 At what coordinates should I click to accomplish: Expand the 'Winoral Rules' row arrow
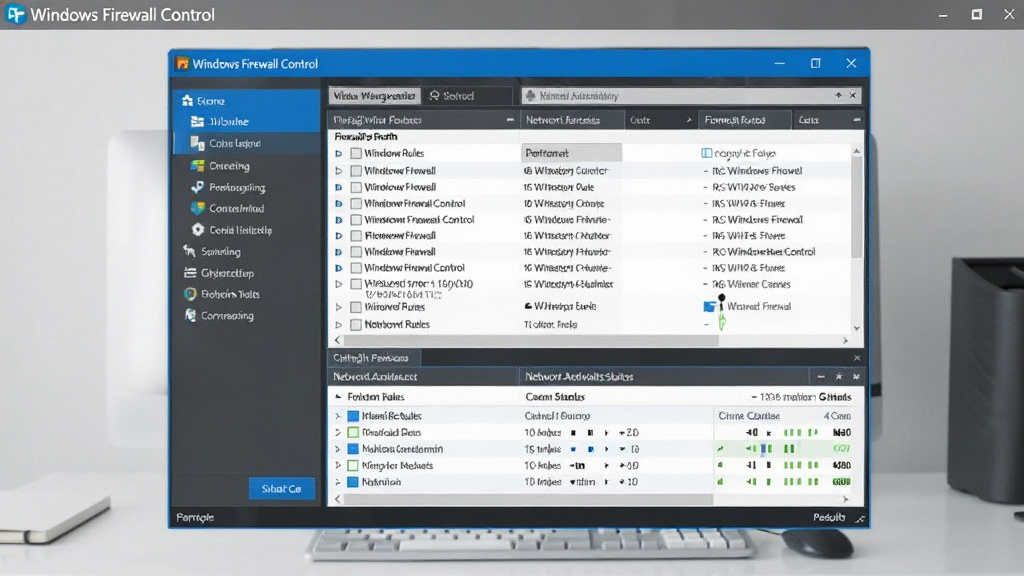click(x=338, y=307)
